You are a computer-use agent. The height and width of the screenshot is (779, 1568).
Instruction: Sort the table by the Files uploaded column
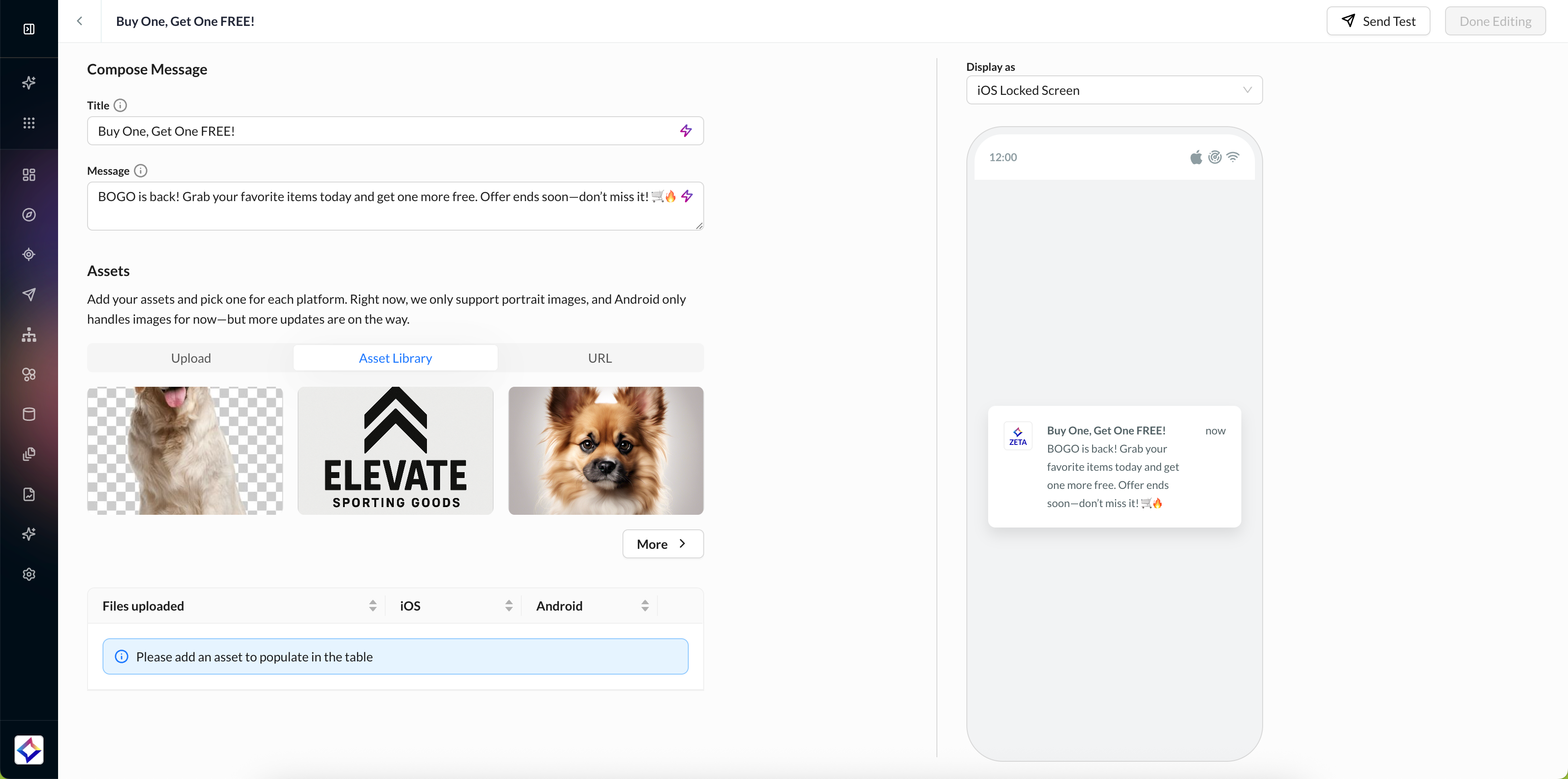click(372, 606)
